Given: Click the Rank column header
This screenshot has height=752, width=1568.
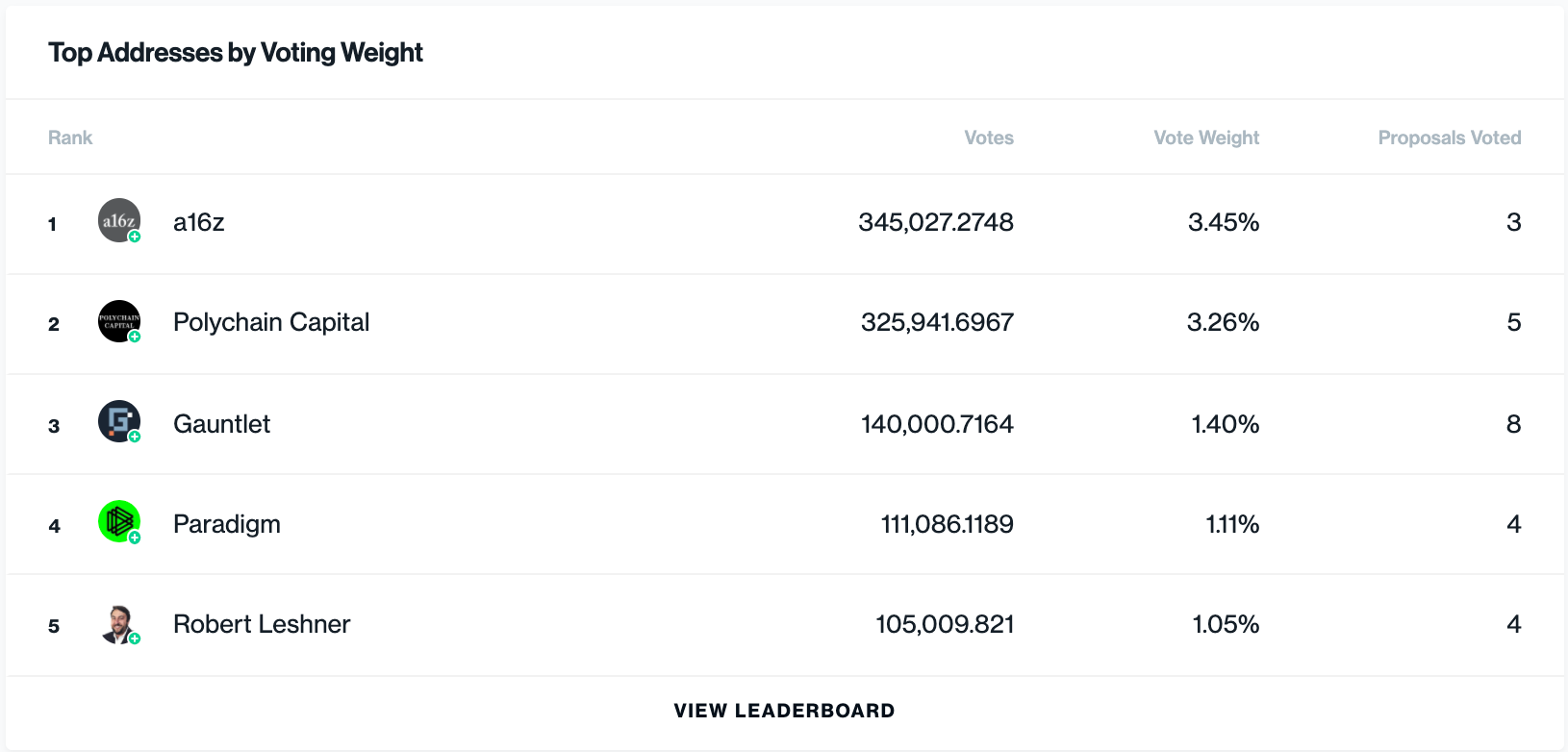Looking at the screenshot, I should click(70, 138).
